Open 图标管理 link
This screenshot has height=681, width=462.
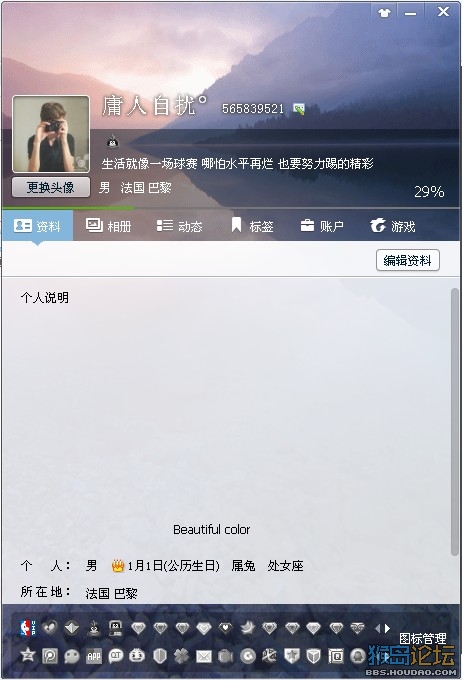422,638
